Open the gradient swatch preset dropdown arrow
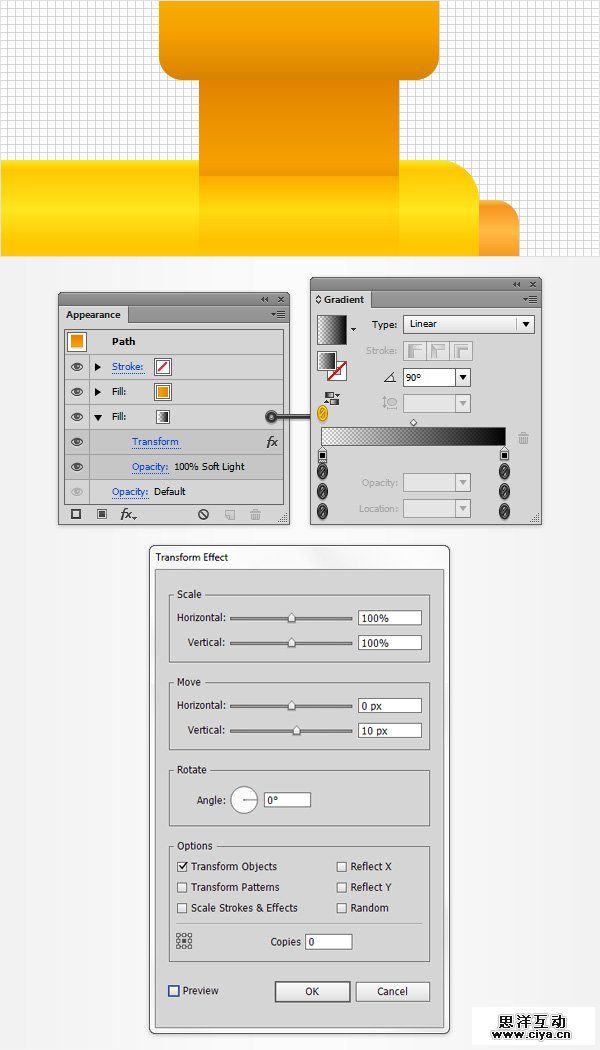Viewport: 600px width, 1050px height. [353, 330]
